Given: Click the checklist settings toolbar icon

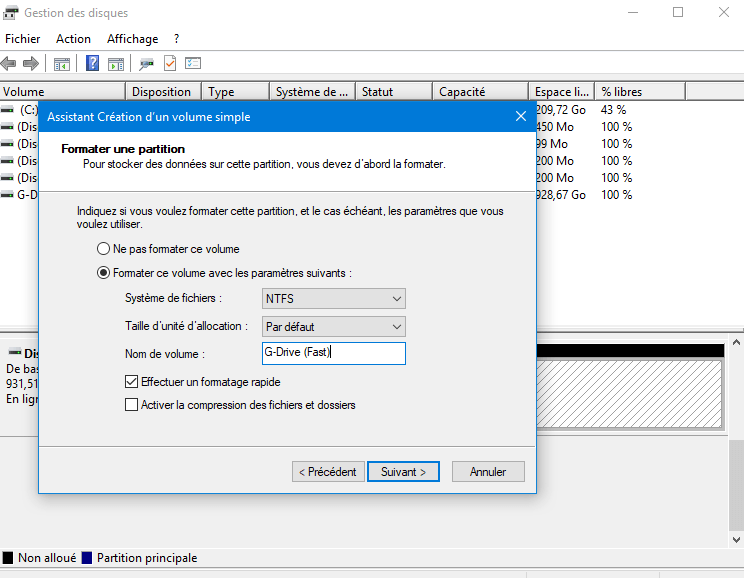Looking at the screenshot, I should (193, 63).
